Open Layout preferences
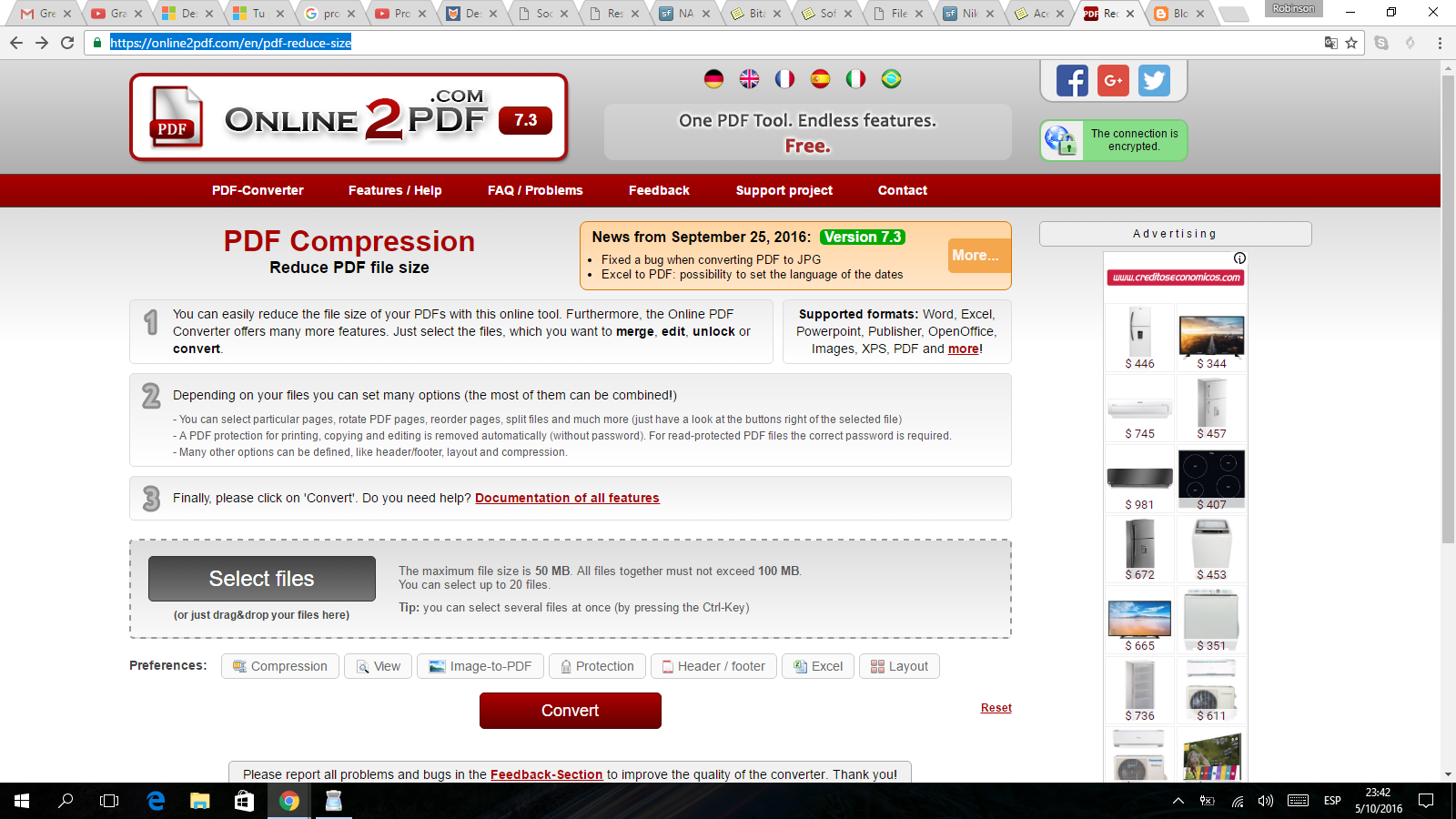 pos(899,666)
